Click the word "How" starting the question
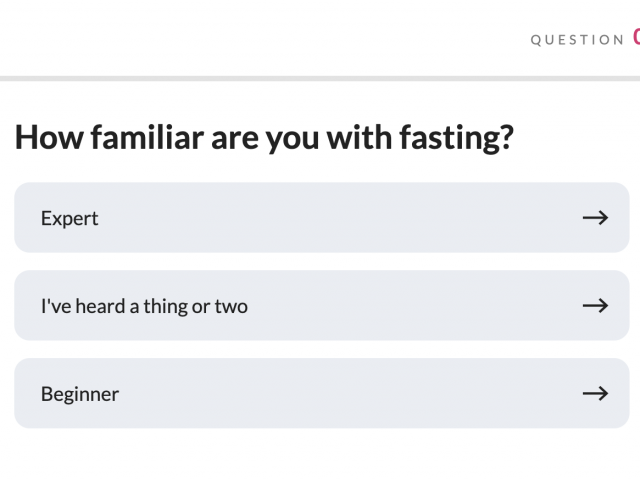The width and height of the screenshot is (640, 480). [x=48, y=138]
